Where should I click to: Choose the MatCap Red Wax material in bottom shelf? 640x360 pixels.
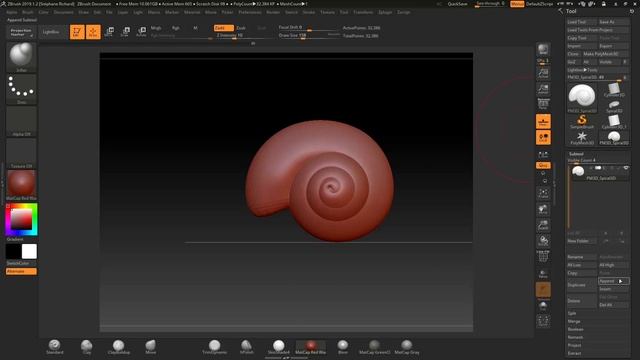click(x=311, y=347)
